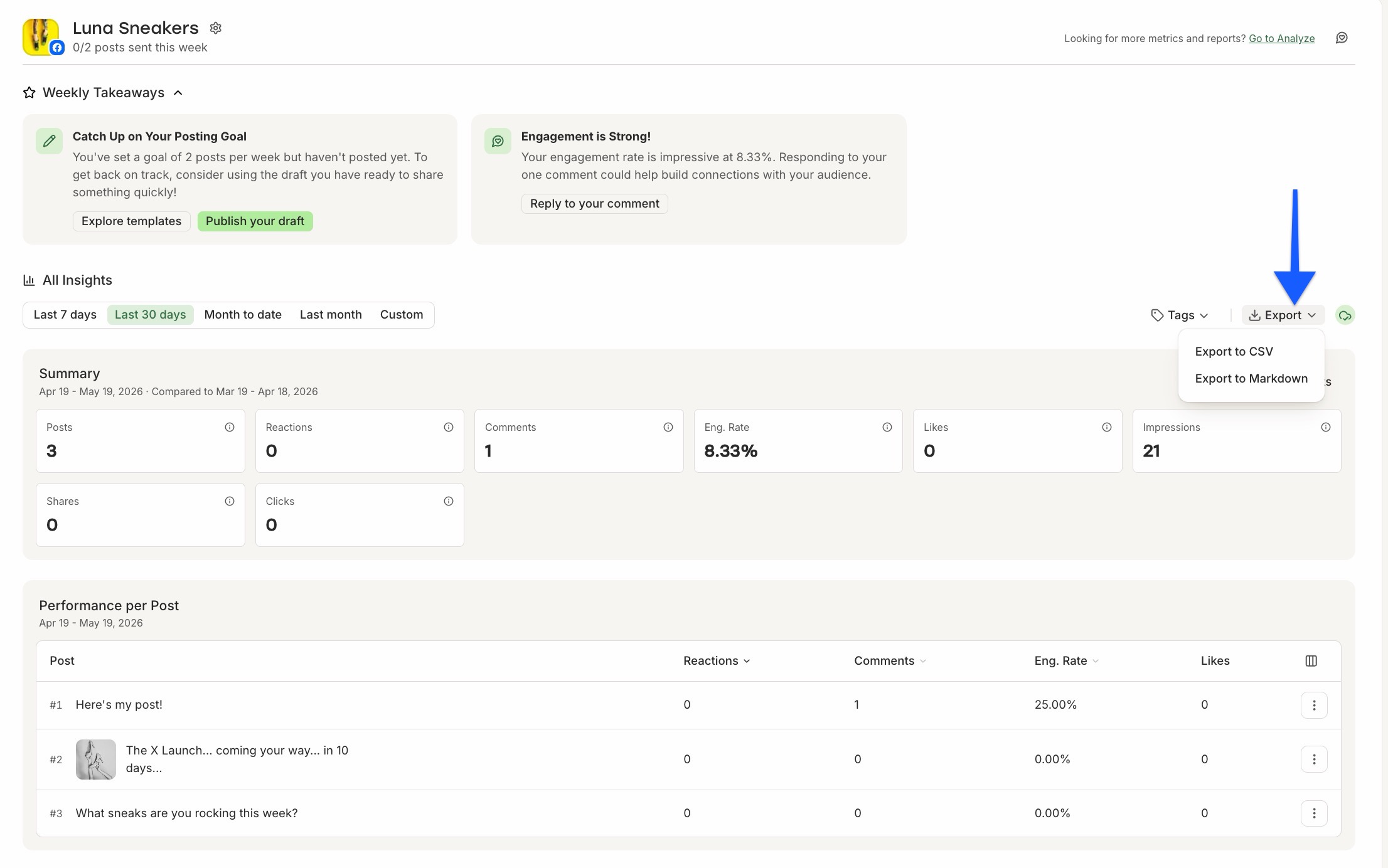The height and width of the screenshot is (868, 1388).
Task: Toggle the Export dropdown button
Action: (x=1283, y=315)
